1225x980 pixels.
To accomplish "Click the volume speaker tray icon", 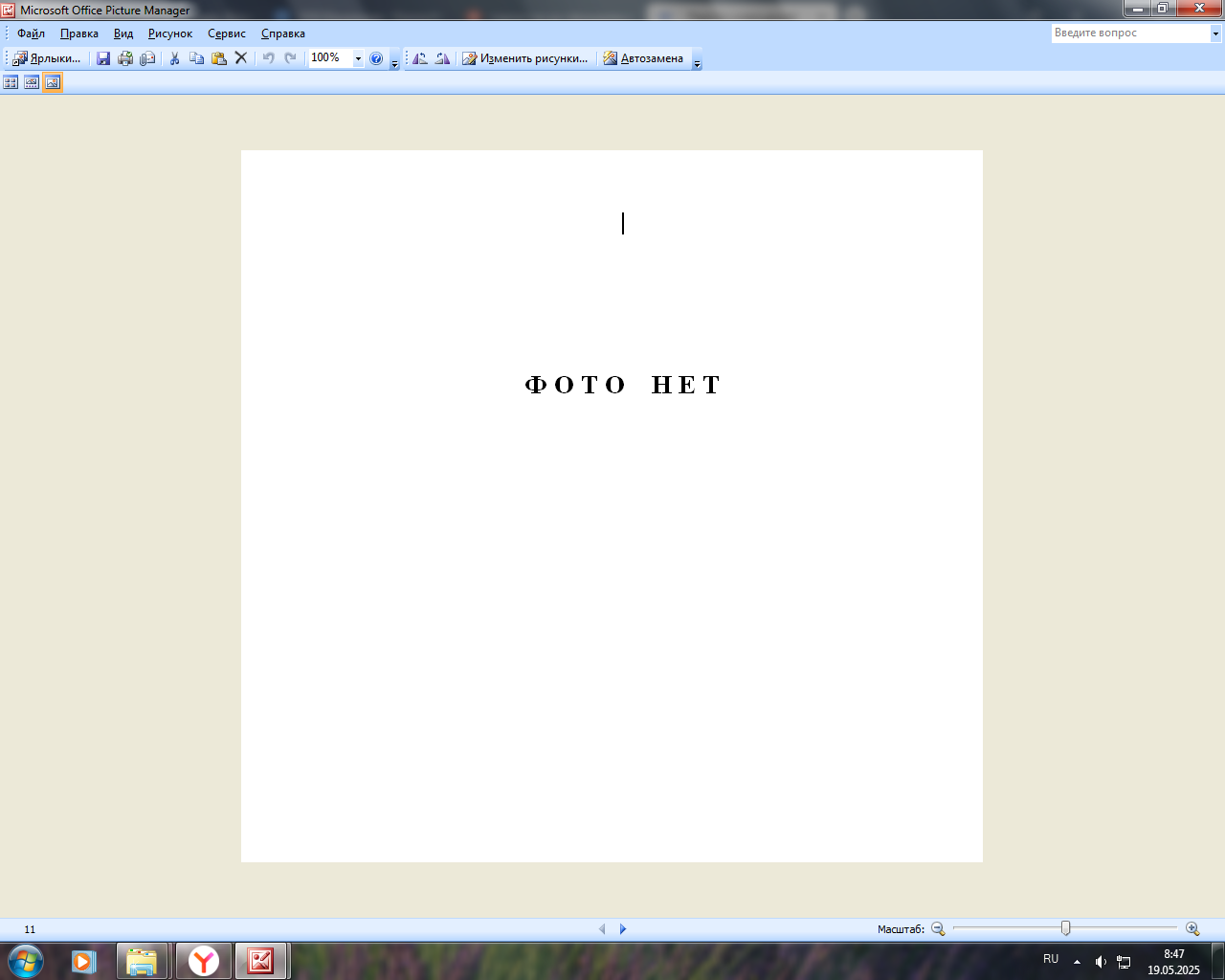I will pyautogui.click(x=1101, y=962).
